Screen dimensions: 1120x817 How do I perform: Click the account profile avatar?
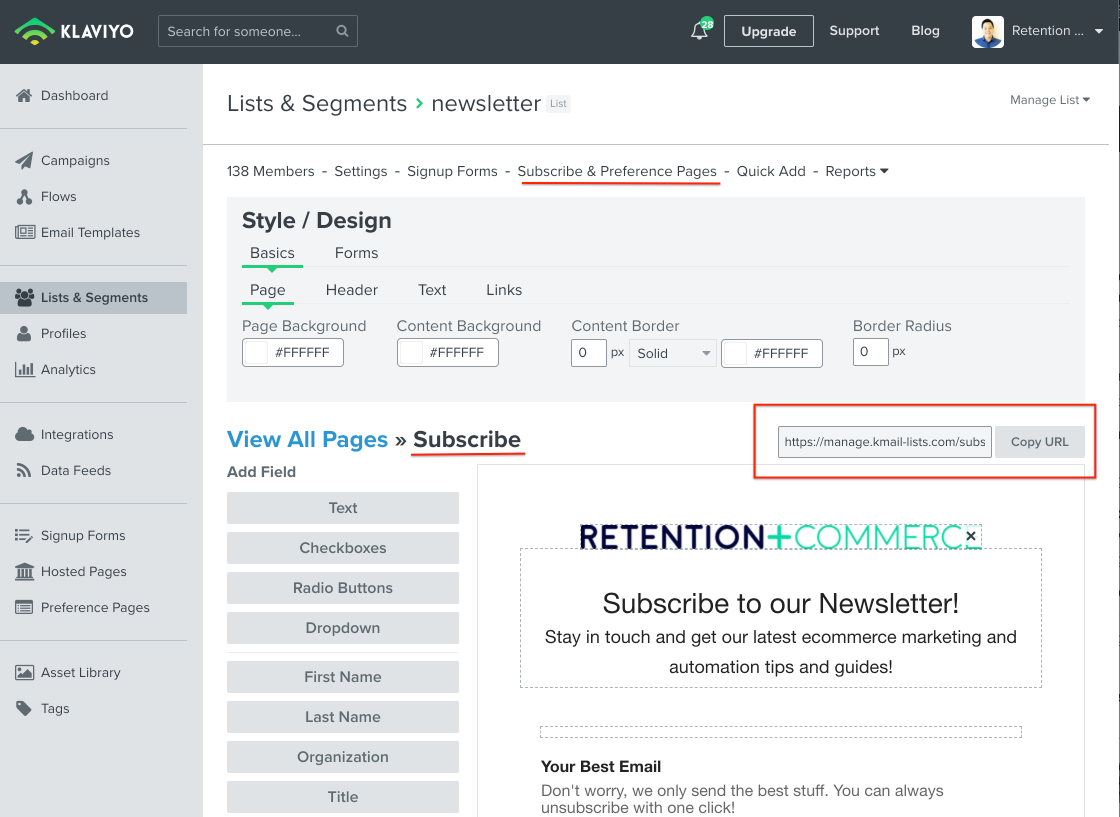click(987, 31)
